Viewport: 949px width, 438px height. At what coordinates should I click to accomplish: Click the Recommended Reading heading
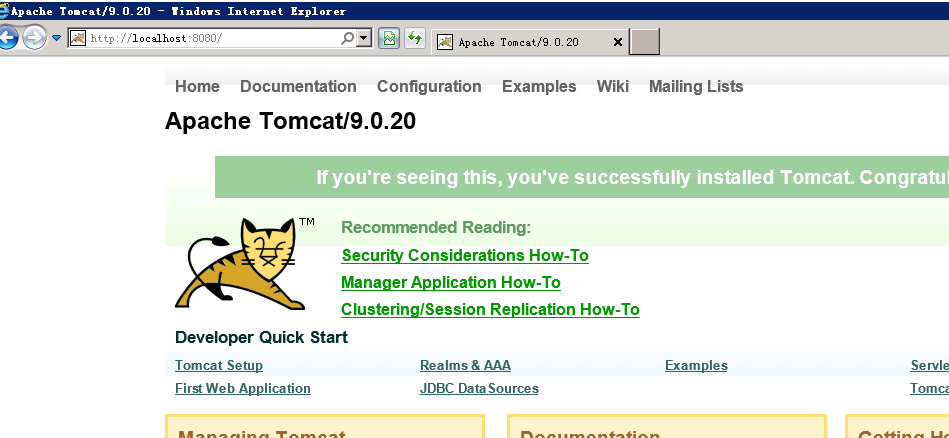(x=436, y=227)
